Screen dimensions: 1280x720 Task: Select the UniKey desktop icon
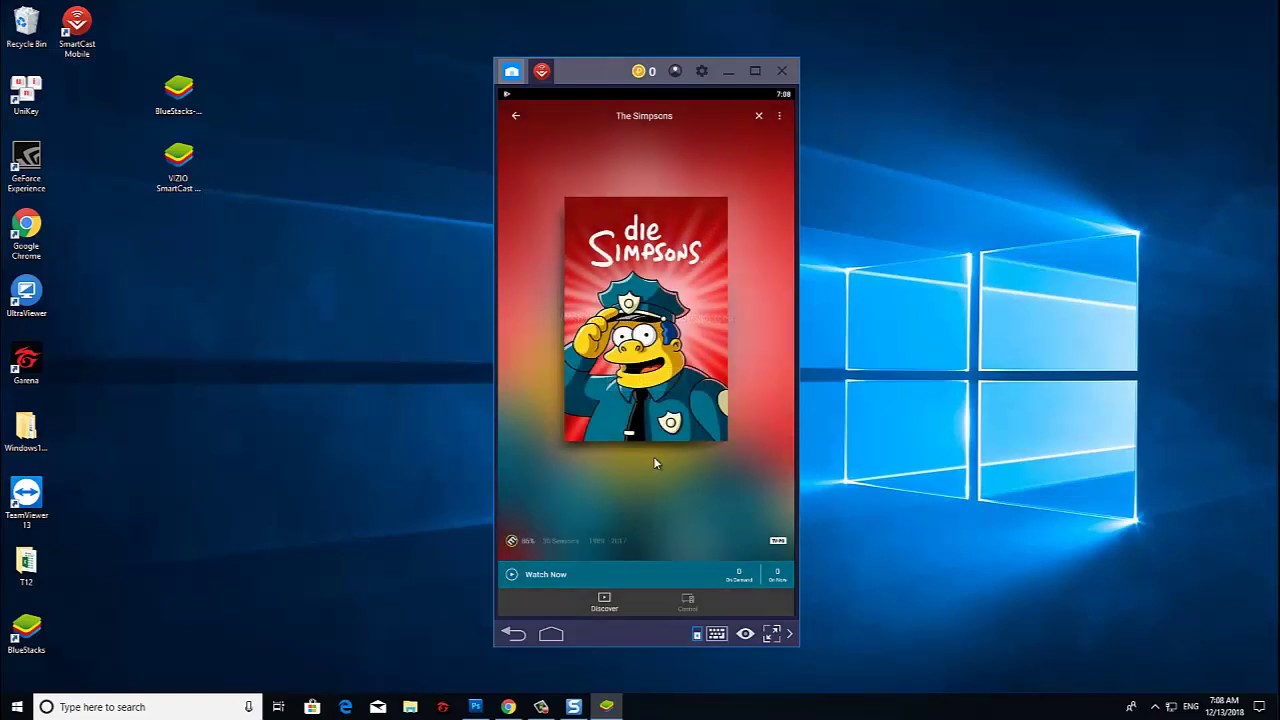point(26,95)
